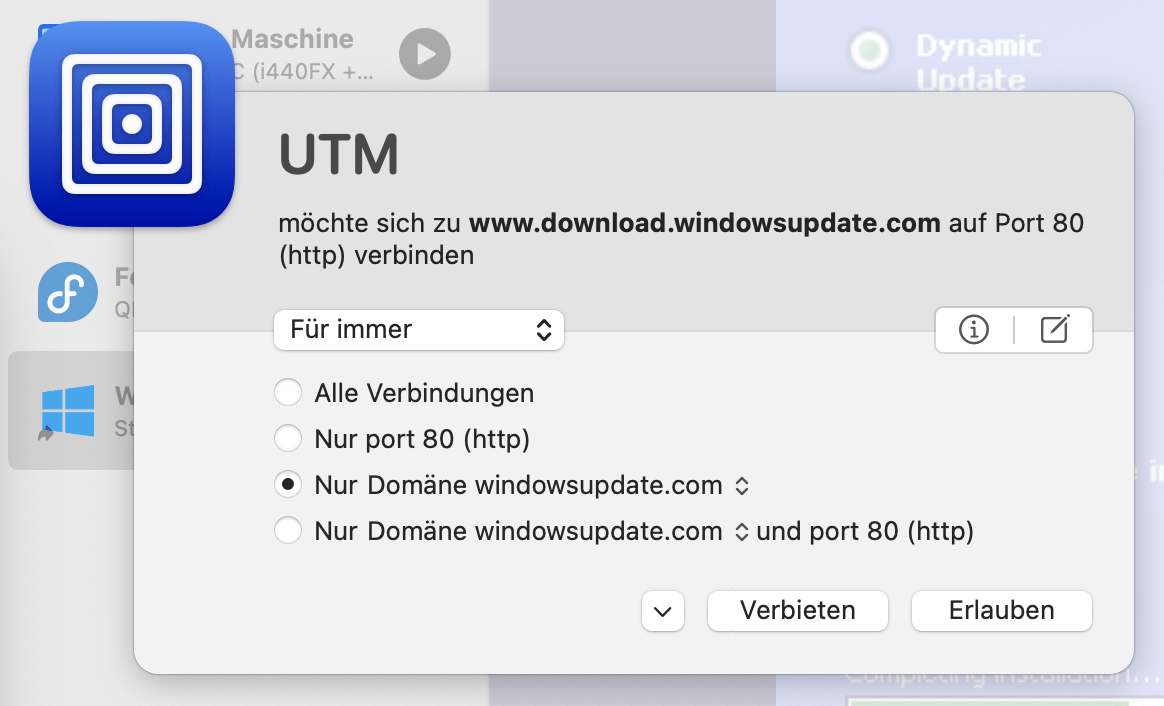Image resolution: width=1164 pixels, height=706 pixels.
Task: Enable Nur Domäne und port 80 rule
Action: coord(288,531)
